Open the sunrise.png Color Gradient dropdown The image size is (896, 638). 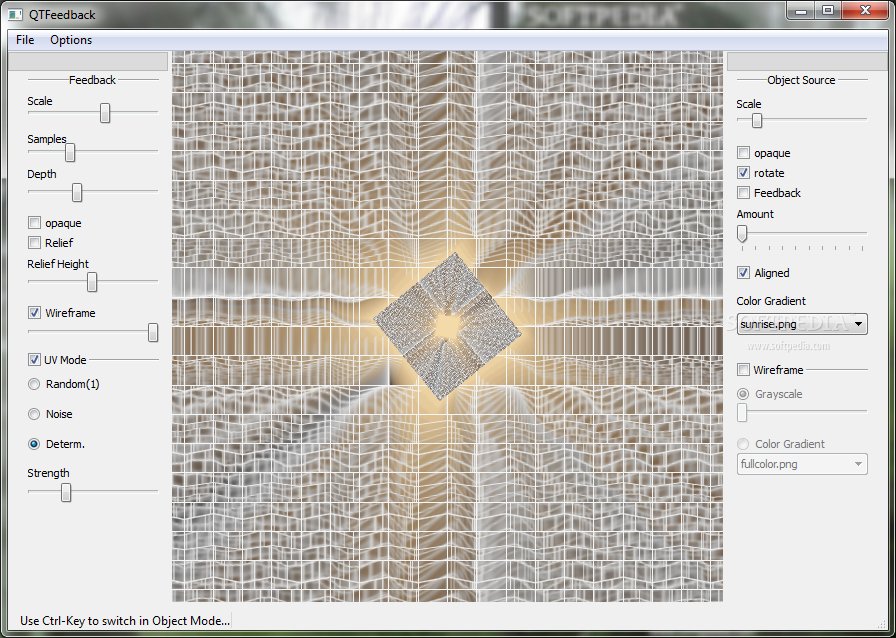pos(802,324)
